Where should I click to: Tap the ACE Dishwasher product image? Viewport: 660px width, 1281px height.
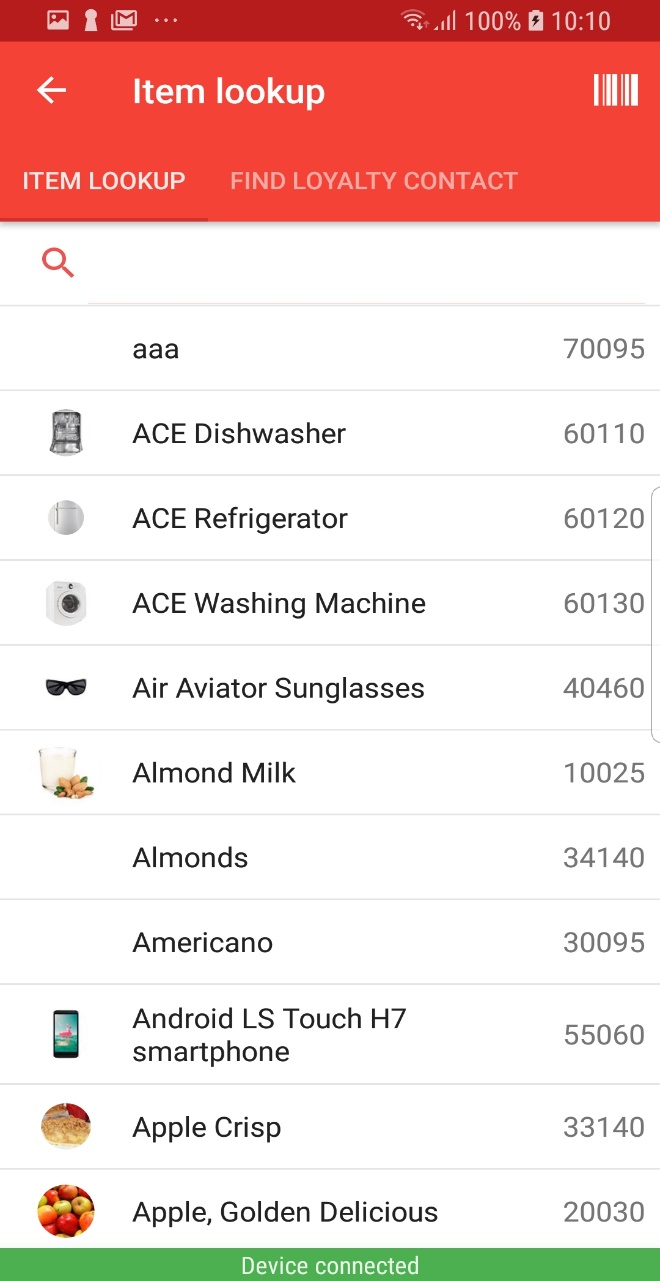pos(66,433)
